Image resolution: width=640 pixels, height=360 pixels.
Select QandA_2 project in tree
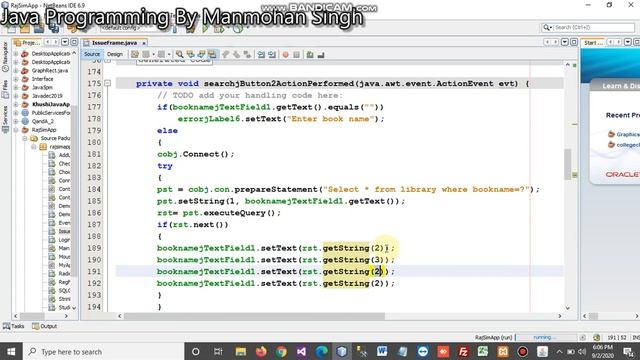pos(42,121)
